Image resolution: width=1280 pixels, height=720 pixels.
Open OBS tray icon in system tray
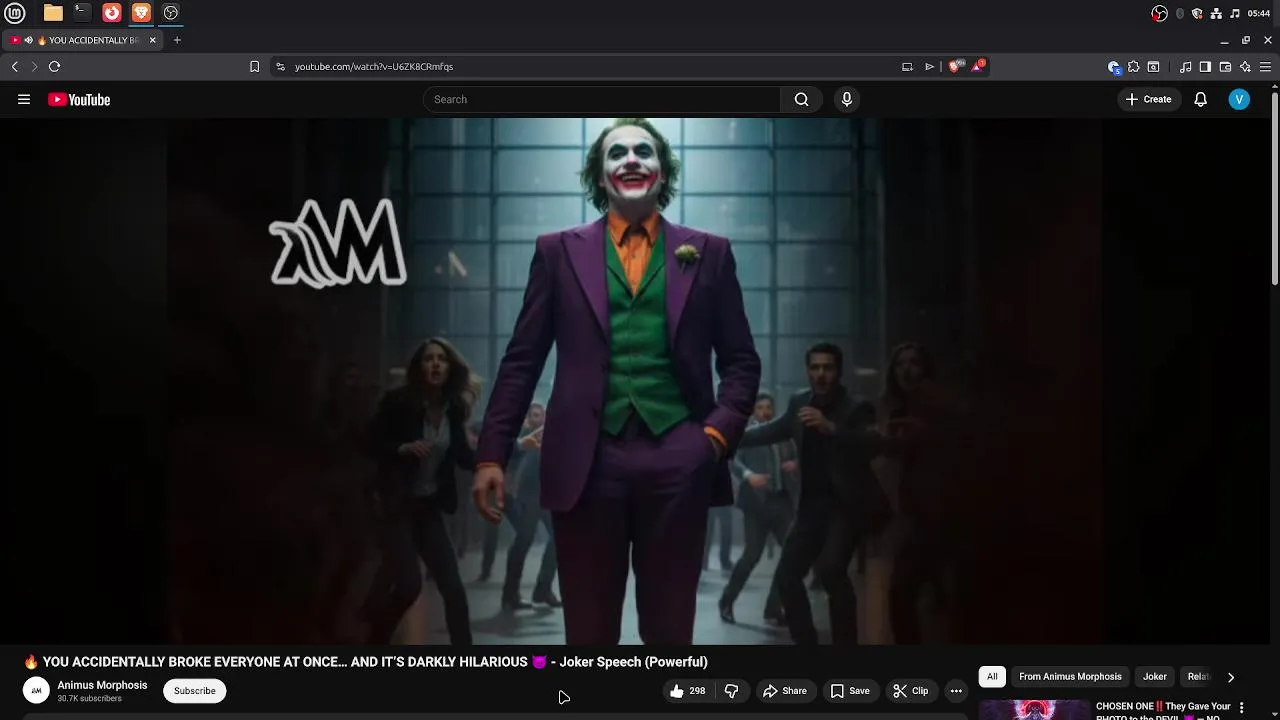[1160, 13]
